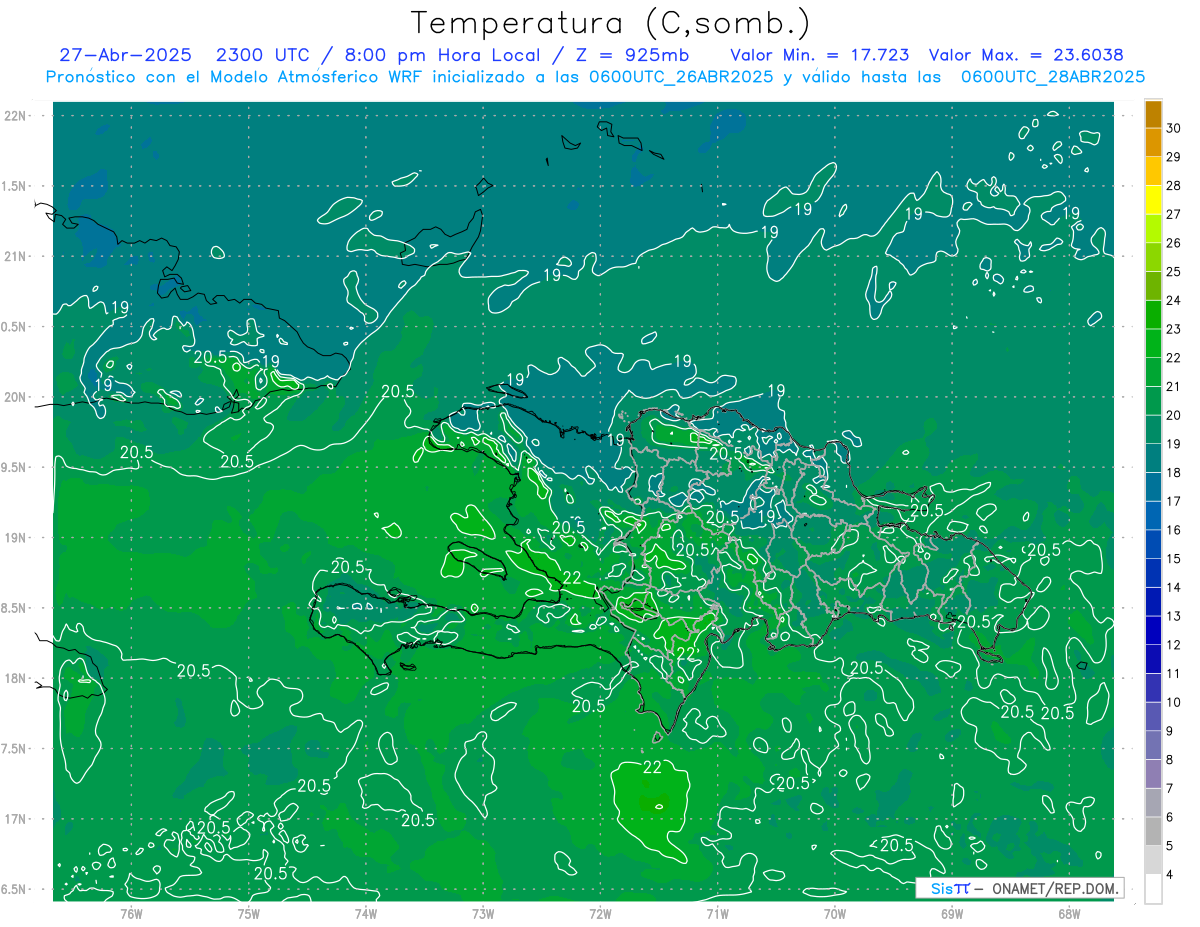Click the "SisTT – ONAMET/REP.DOM." credit label
Image resolution: width=1200 pixels, height=927 pixels.
1019,888
